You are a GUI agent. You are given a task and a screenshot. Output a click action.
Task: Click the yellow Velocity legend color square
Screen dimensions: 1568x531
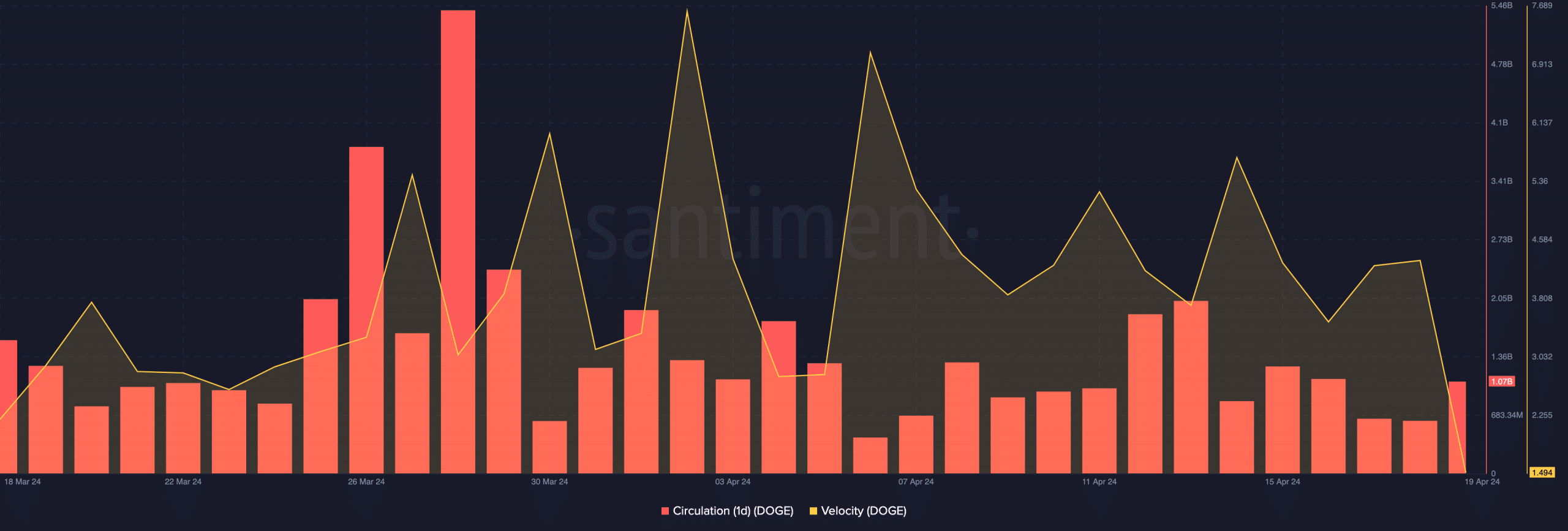(813, 511)
